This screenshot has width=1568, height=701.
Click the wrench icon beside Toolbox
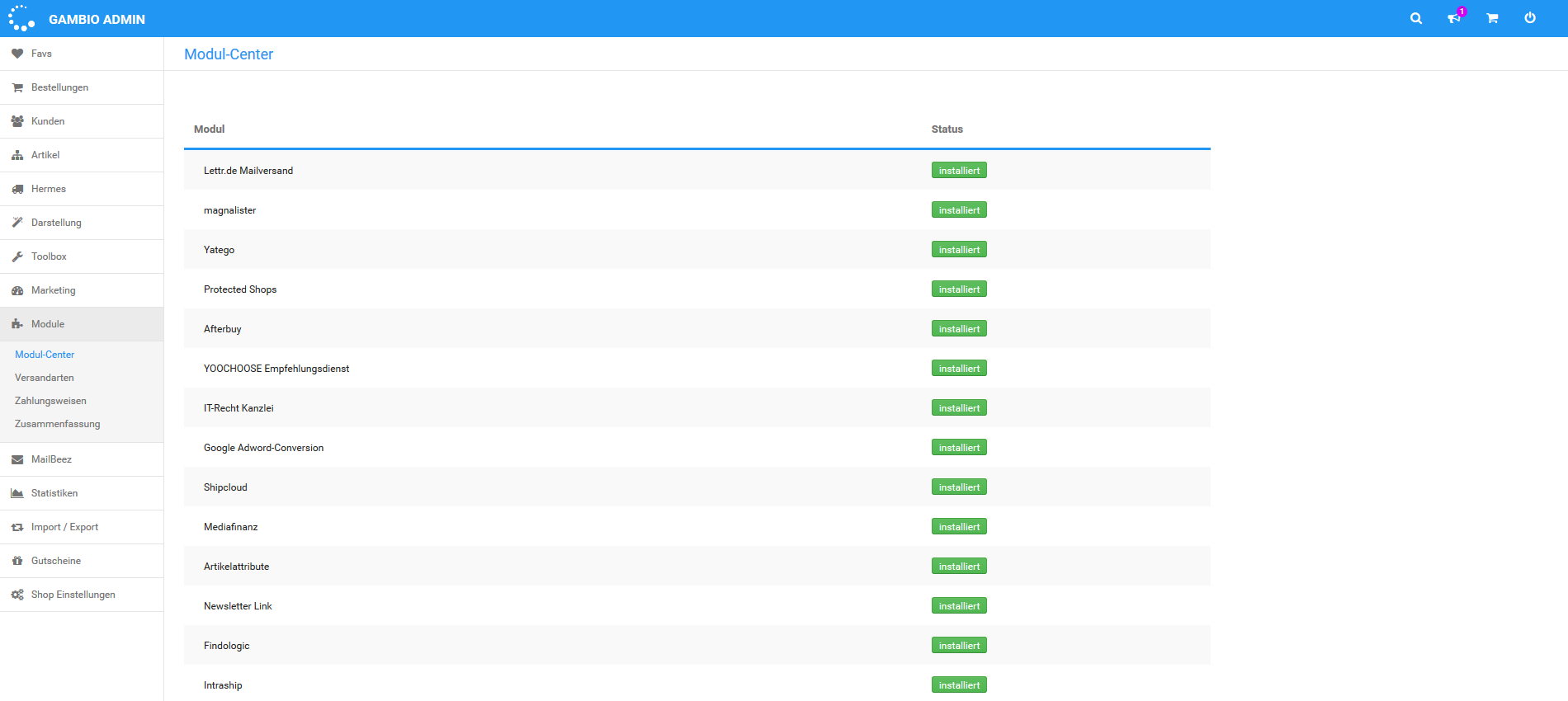click(17, 256)
